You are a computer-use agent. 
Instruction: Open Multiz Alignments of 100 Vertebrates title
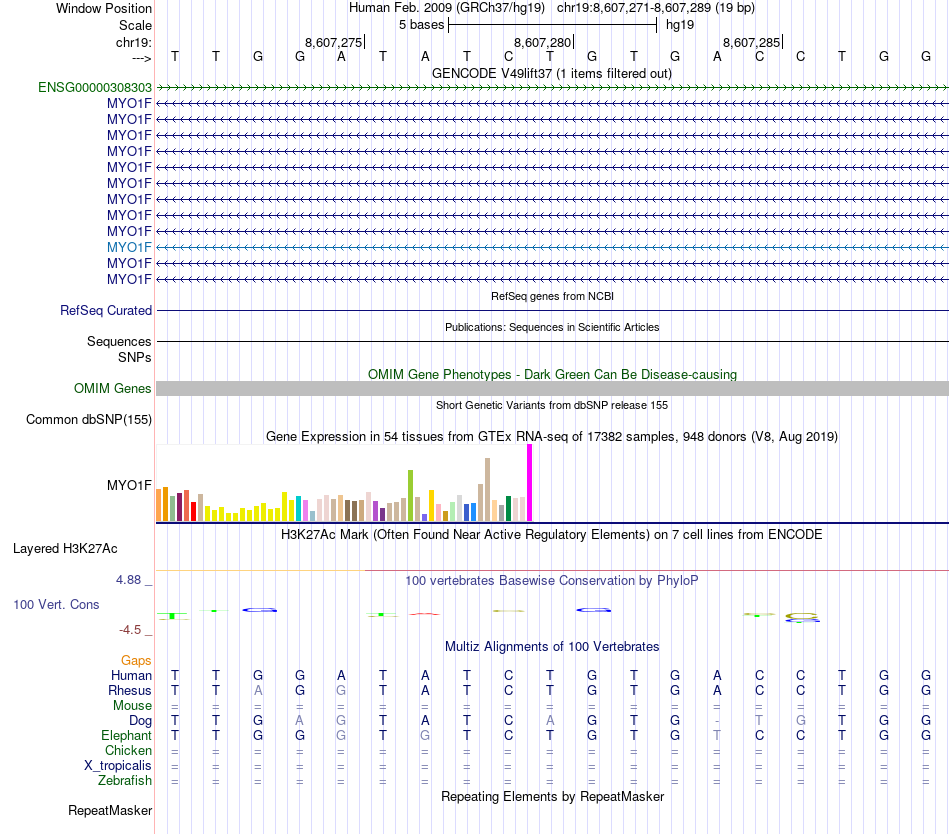552,646
